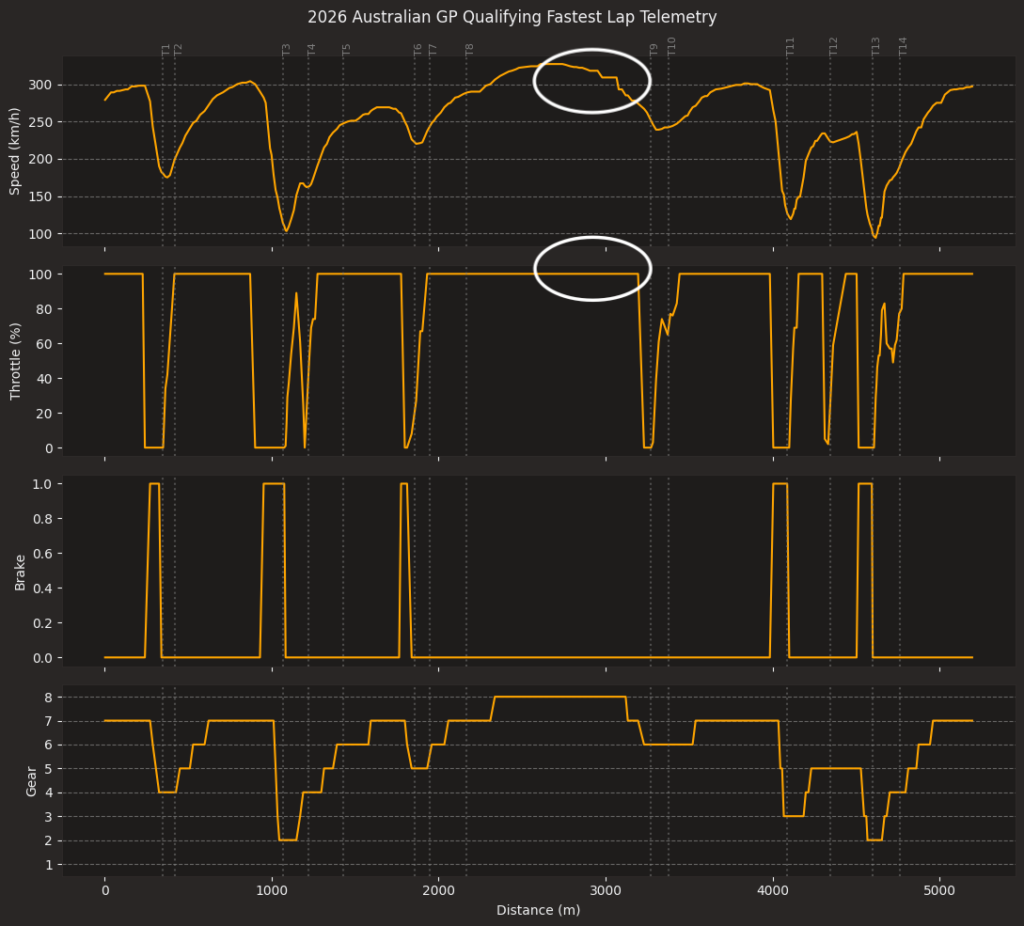This screenshot has height=926, width=1024.
Task: Select the T8 turn marker label
Action: pyautogui.click(x=469, y=49)
